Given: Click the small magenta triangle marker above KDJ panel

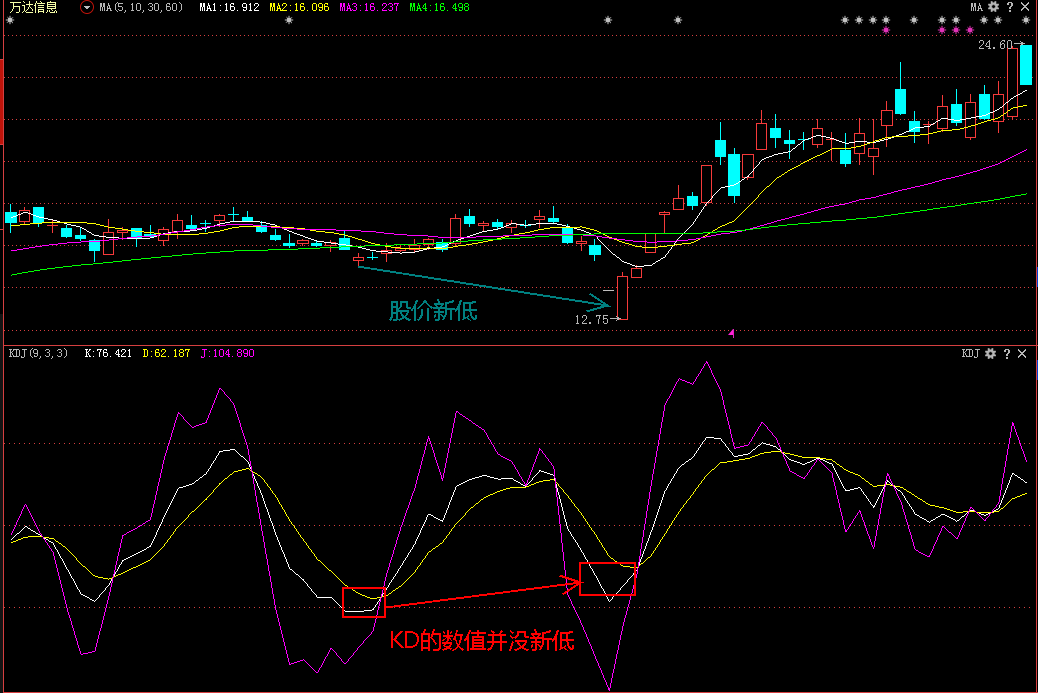Looking at the screenshot, I should pyautogui.click(x=731, y=333).
